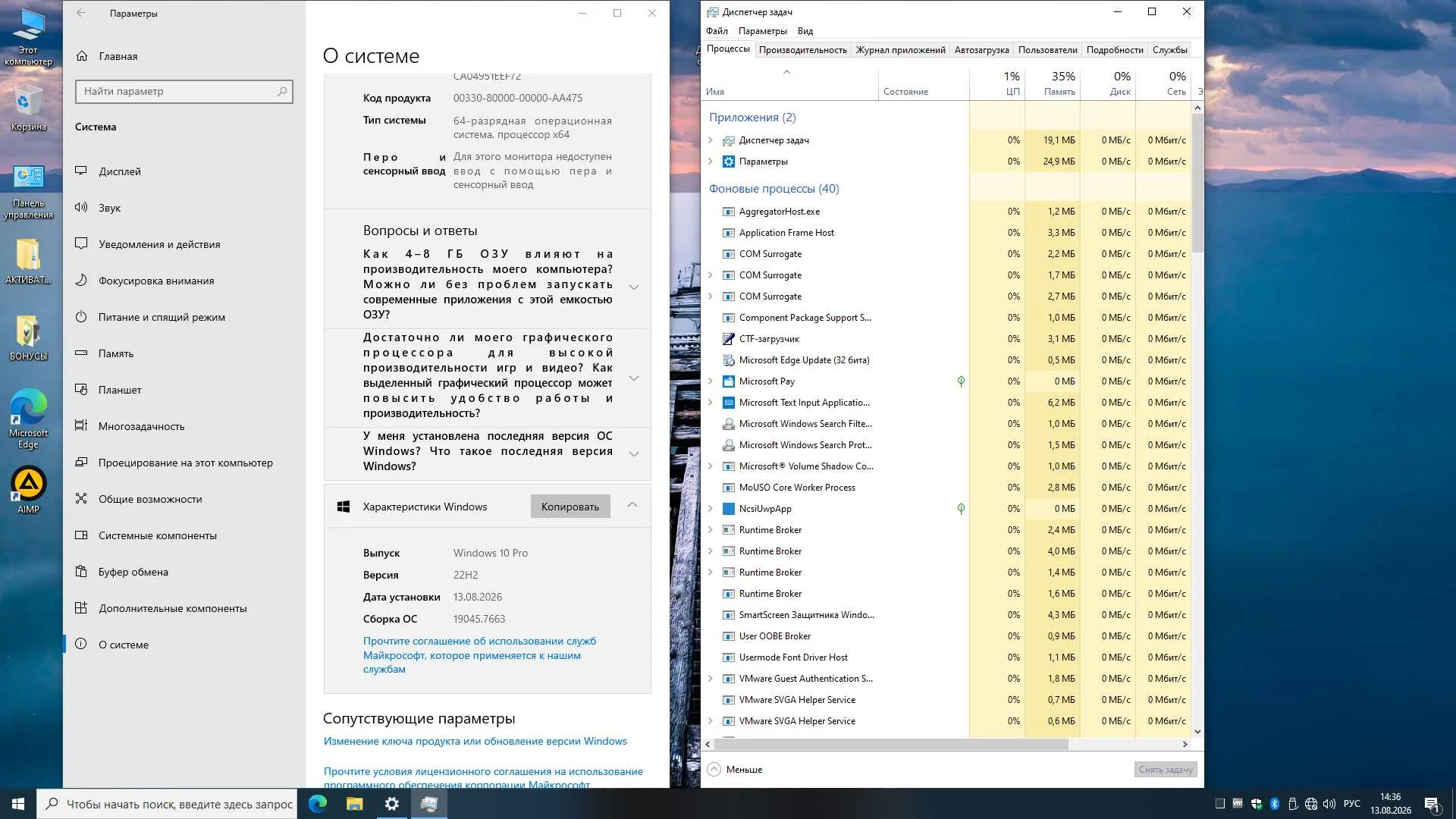The height and width of the screenshot is (819, 1456).
Task: Open the Параметры menu in Task Manager
Action: point(763,31)
